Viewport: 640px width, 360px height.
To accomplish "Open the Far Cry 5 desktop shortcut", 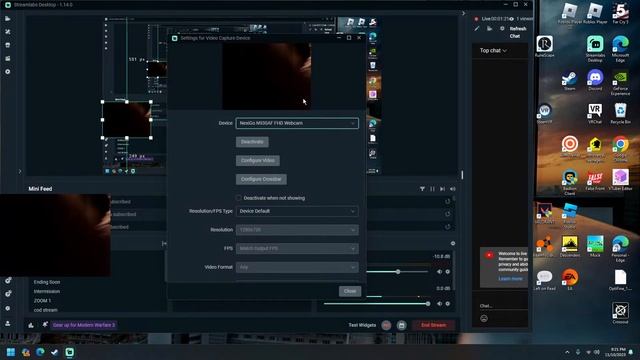I will click(x=620, y=13).
